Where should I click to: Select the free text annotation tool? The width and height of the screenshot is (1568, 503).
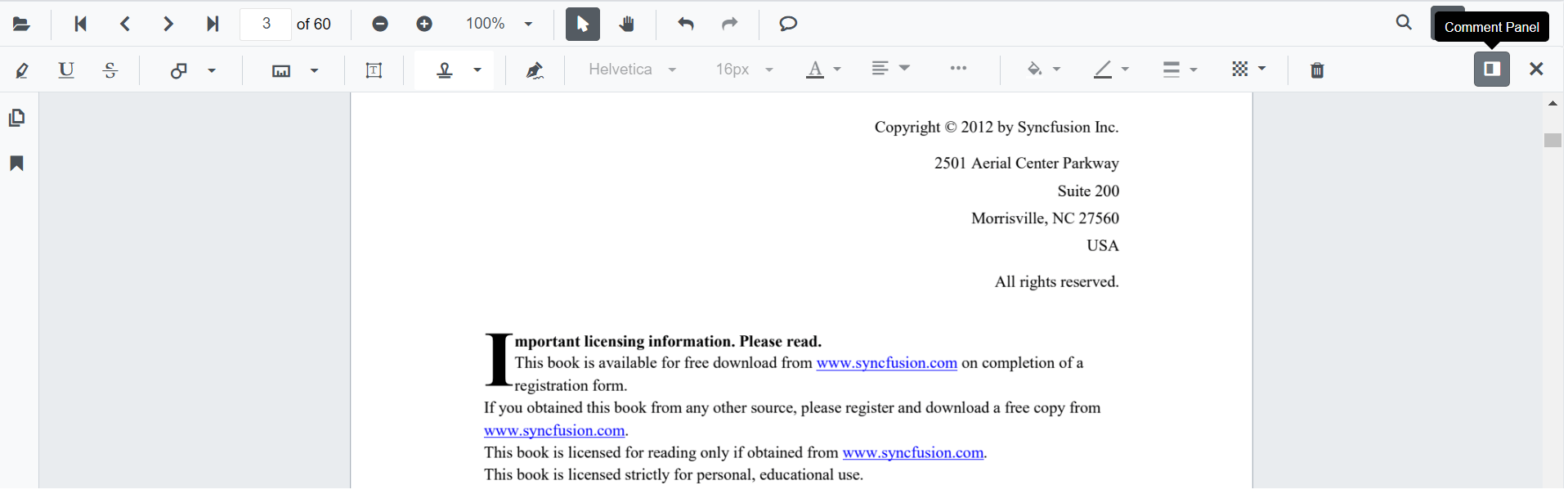(x=374, y=70)
